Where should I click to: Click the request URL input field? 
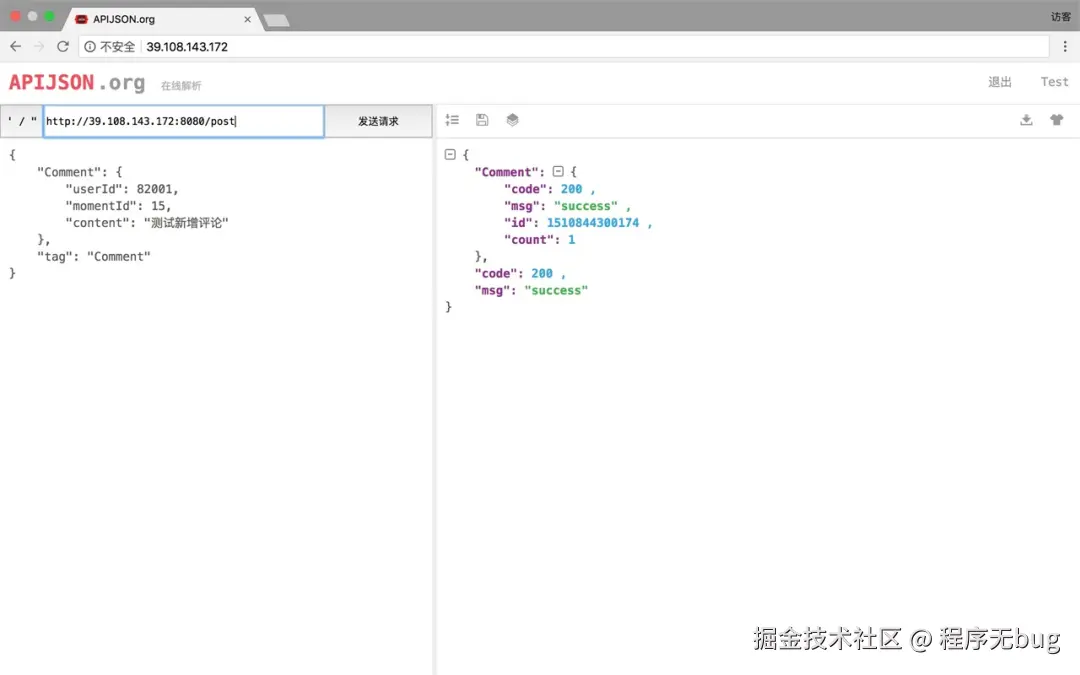point(183,121)
